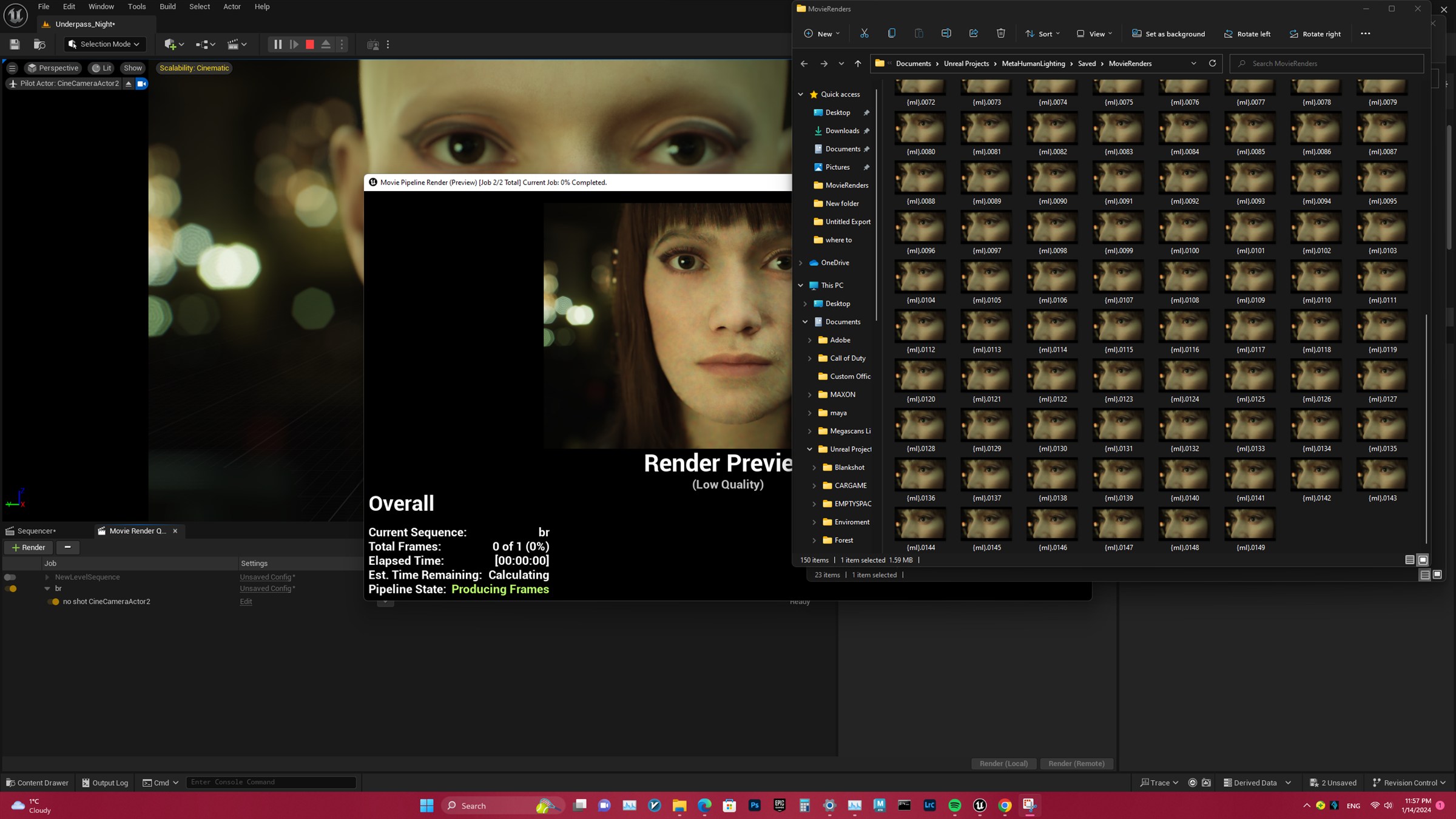This screenshot has width=1456, height=819.
Task: Open the Selection Mode dropdown
Action: [x=104, y=44]
